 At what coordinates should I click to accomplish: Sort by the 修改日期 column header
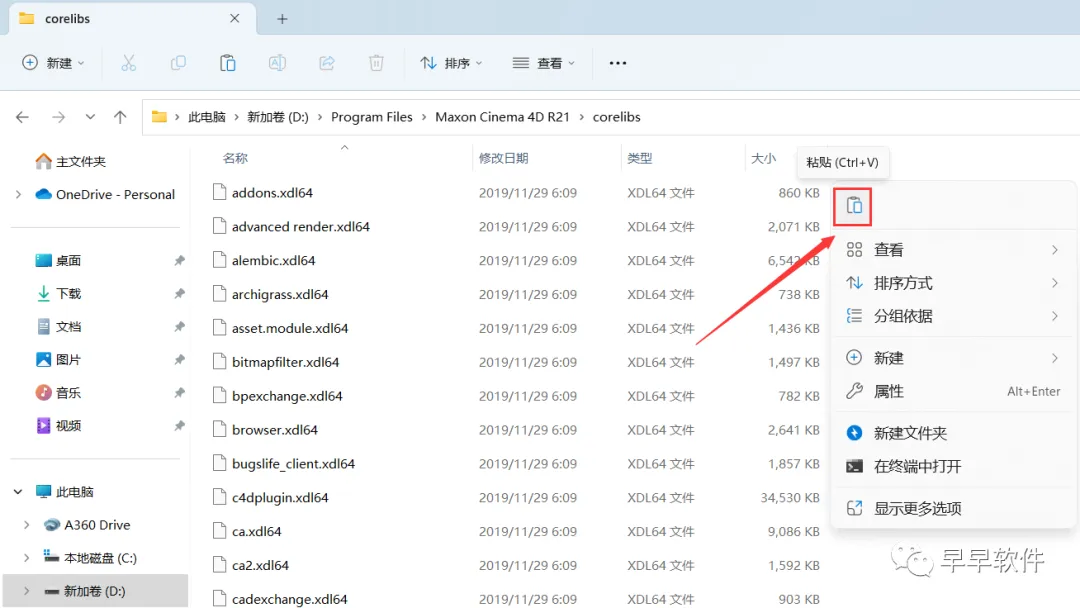[503, 158]
